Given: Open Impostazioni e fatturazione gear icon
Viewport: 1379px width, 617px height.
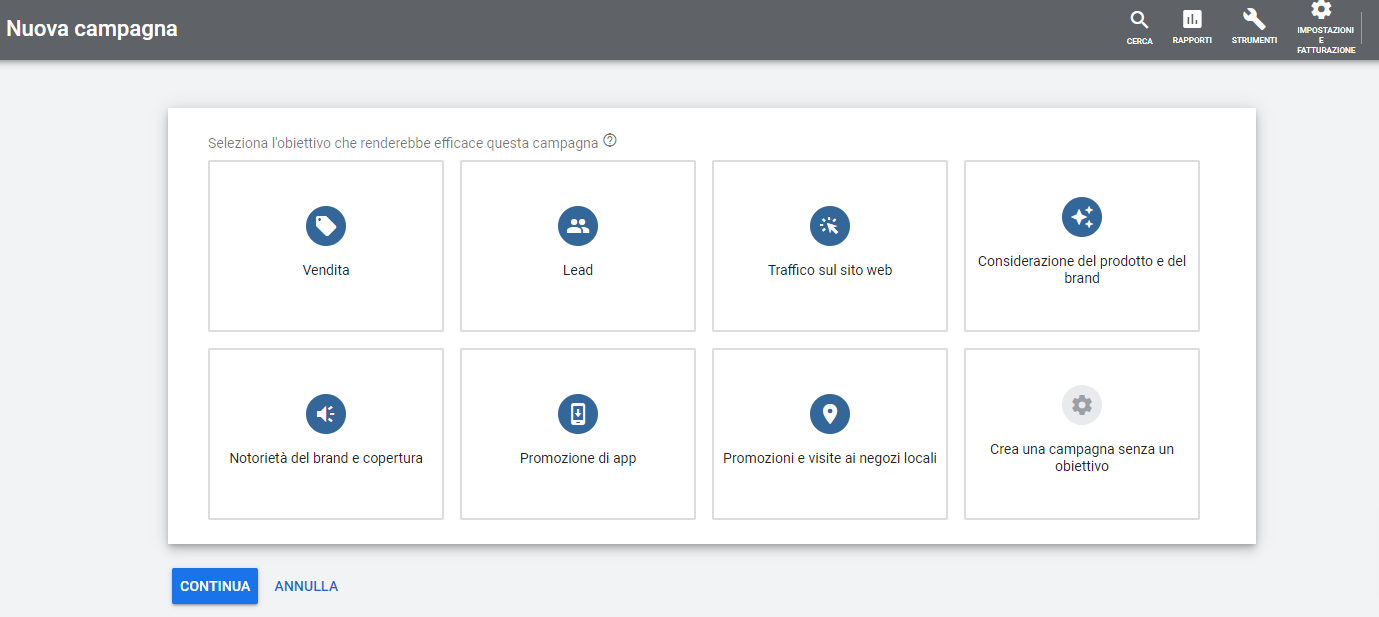Looking at the screenshot, I should pos(1321,10).
